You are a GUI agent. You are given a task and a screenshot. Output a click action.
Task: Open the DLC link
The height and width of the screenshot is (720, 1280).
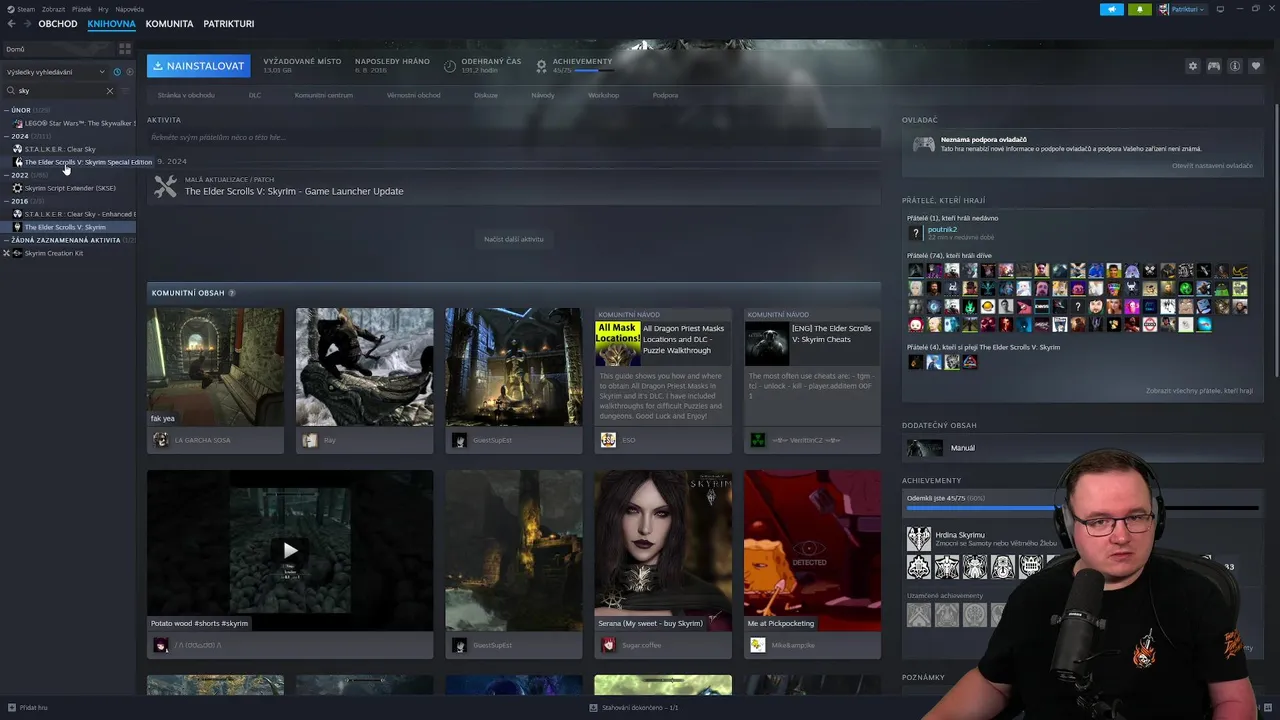tap(255, 95)
